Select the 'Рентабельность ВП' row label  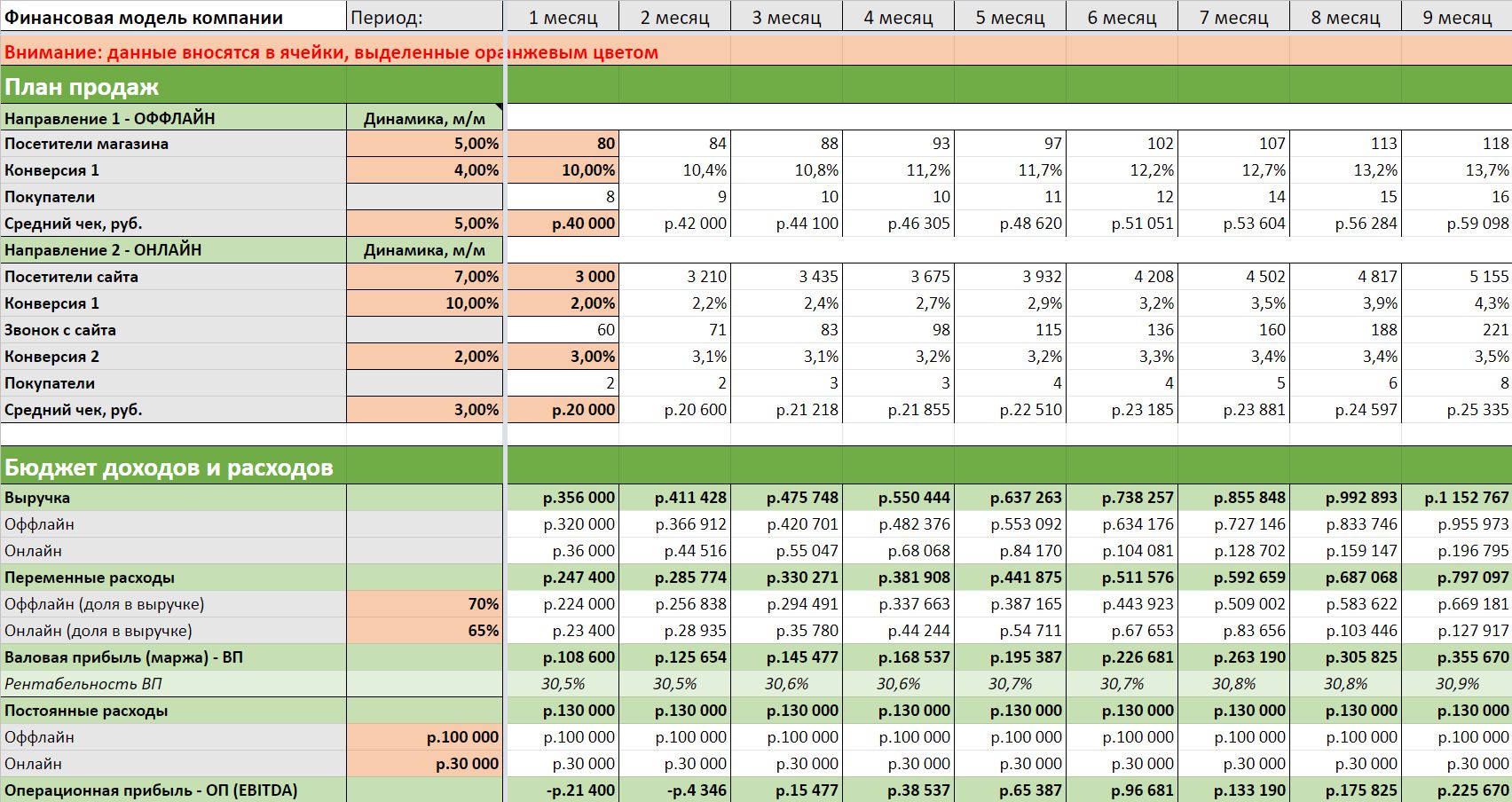[173, 684]
